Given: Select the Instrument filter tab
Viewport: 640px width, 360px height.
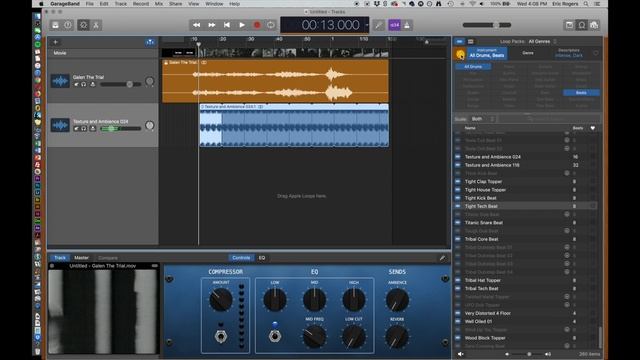Looking at the screenshot, I should 487,53.
